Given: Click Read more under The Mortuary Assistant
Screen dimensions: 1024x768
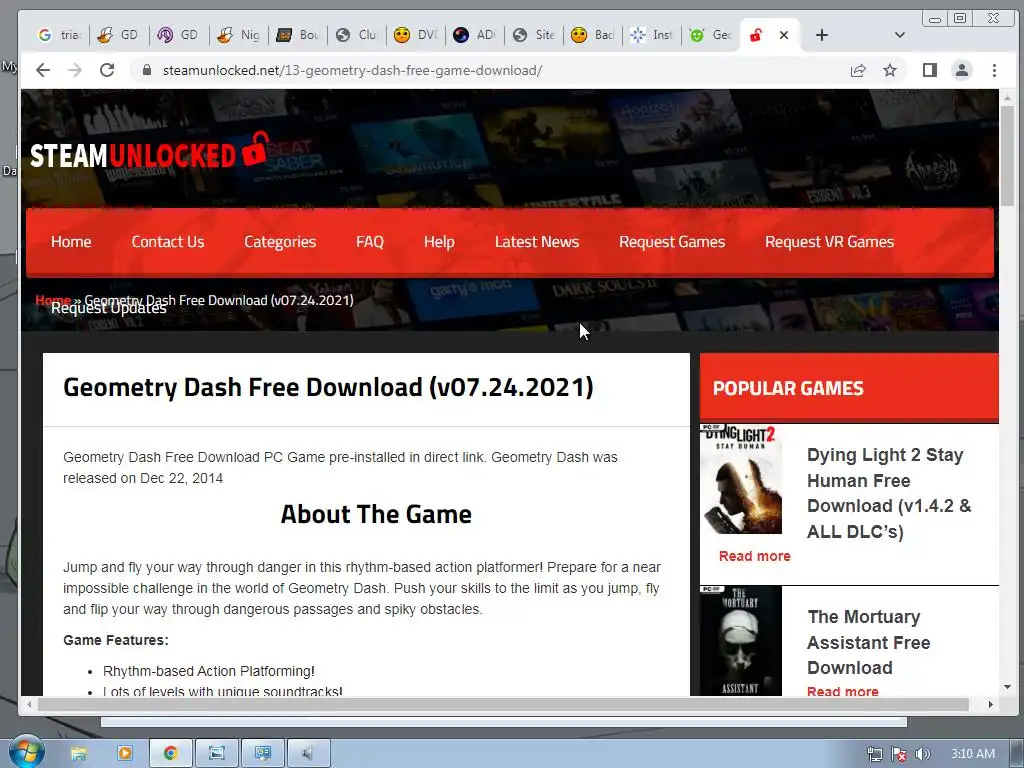Looking at the screenshot, I should tap(842, 691).
